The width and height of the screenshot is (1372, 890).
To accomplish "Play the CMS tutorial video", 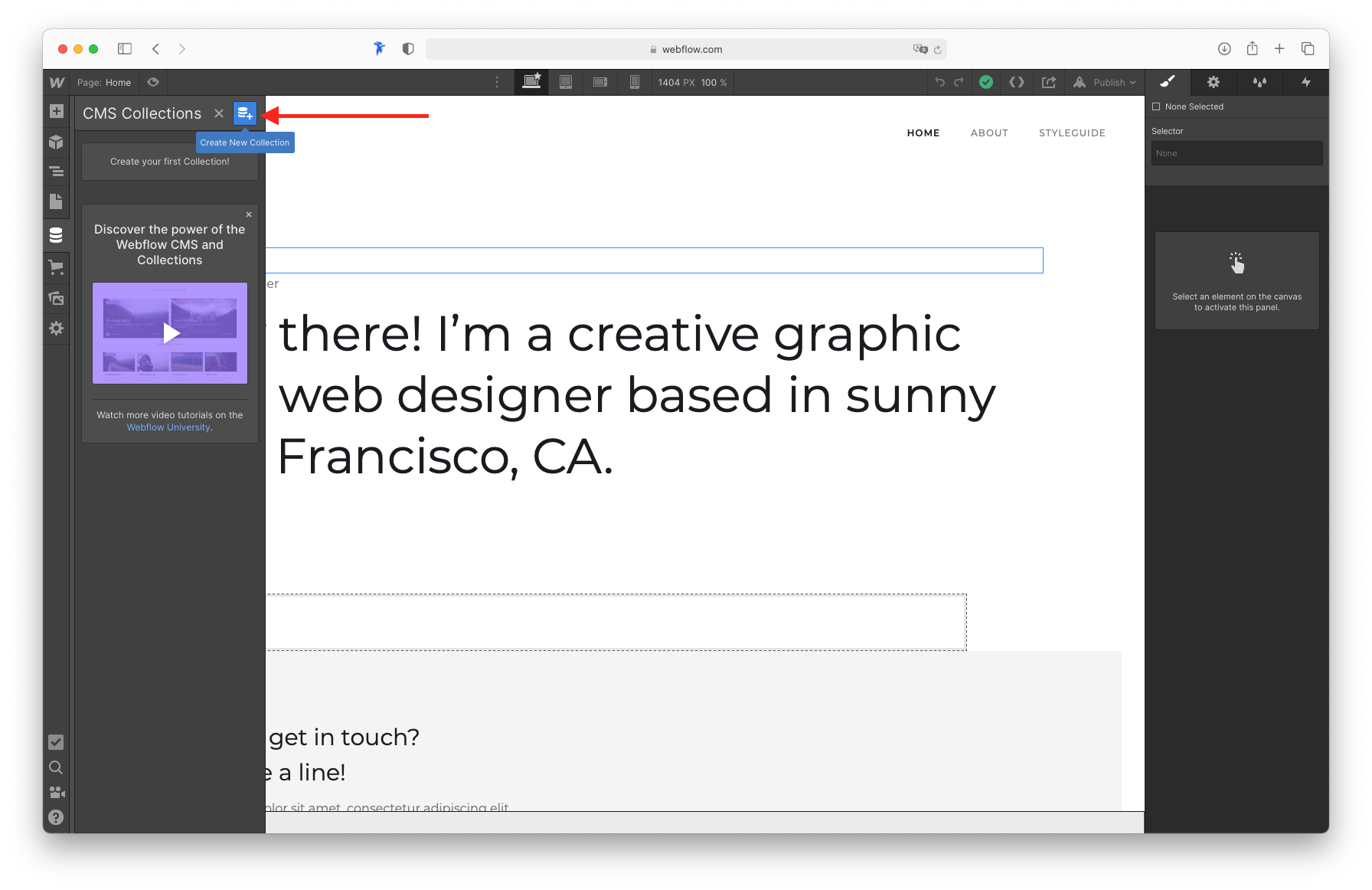I will coord(169,332).
